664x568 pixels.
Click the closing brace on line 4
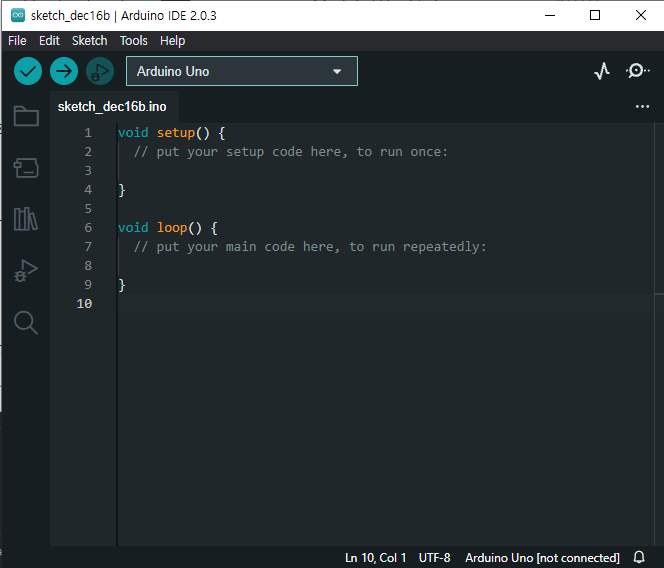(x=122, y=190)
